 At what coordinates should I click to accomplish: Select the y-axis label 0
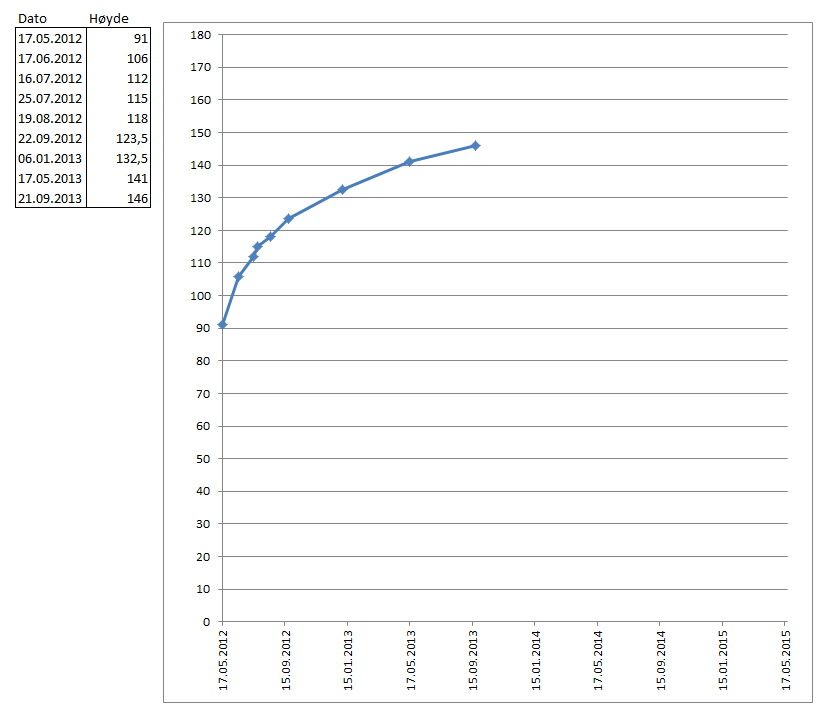click(207, 622)
